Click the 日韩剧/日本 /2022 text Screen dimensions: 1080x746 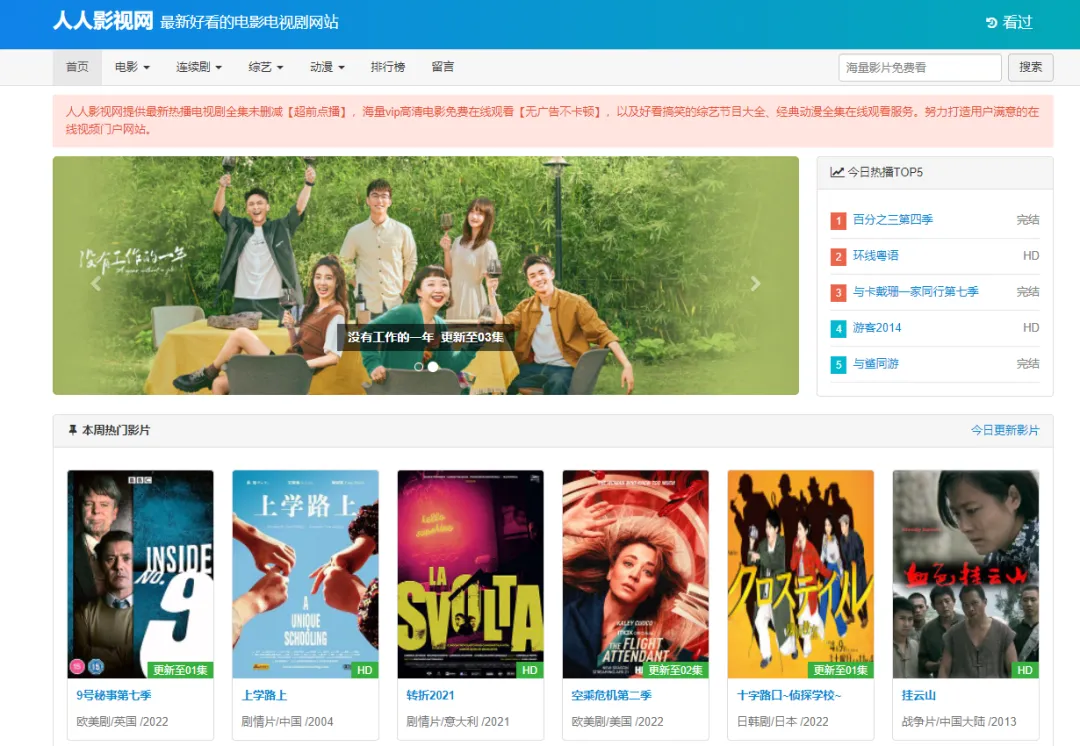point(782,722)
